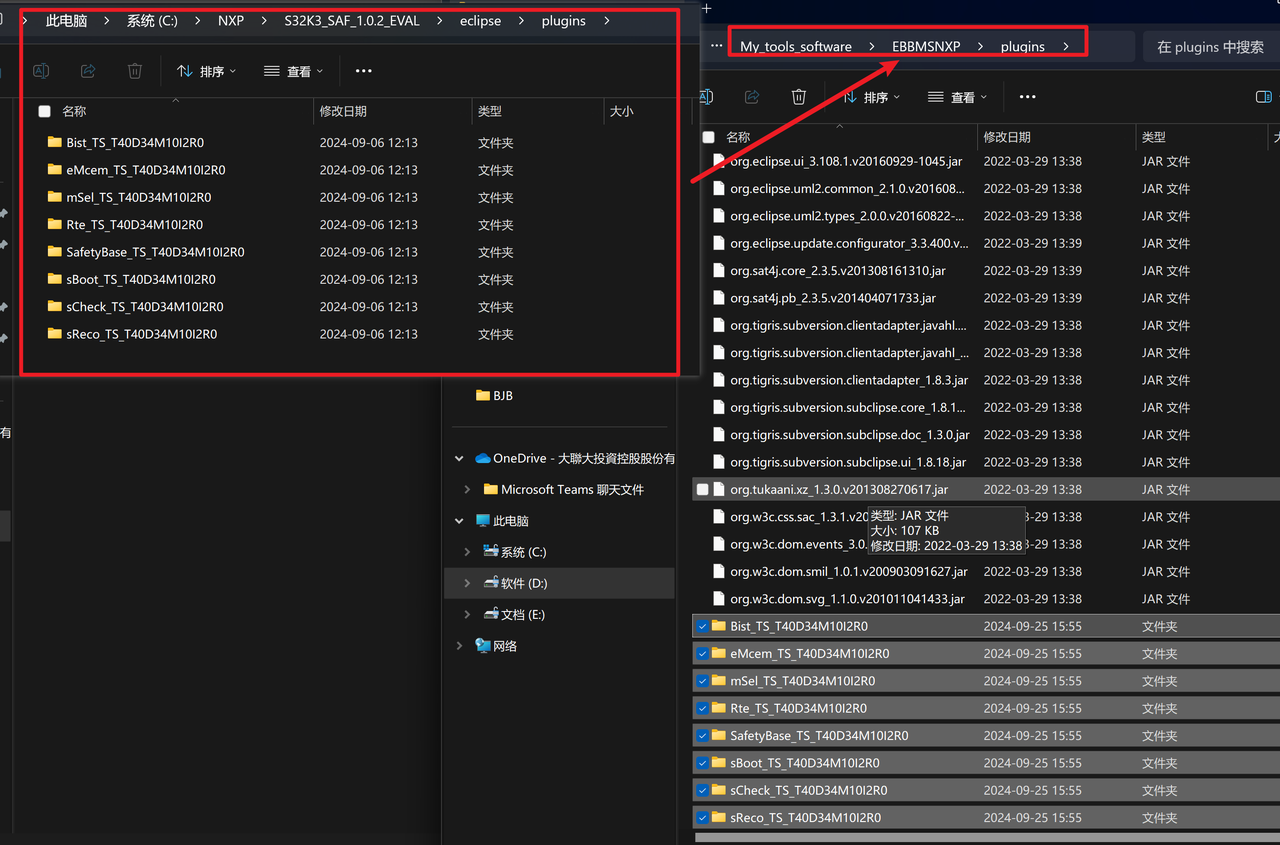Click the BJB folder icon
The width and height of the screenshot is (1280, 845).
point(483,396)
